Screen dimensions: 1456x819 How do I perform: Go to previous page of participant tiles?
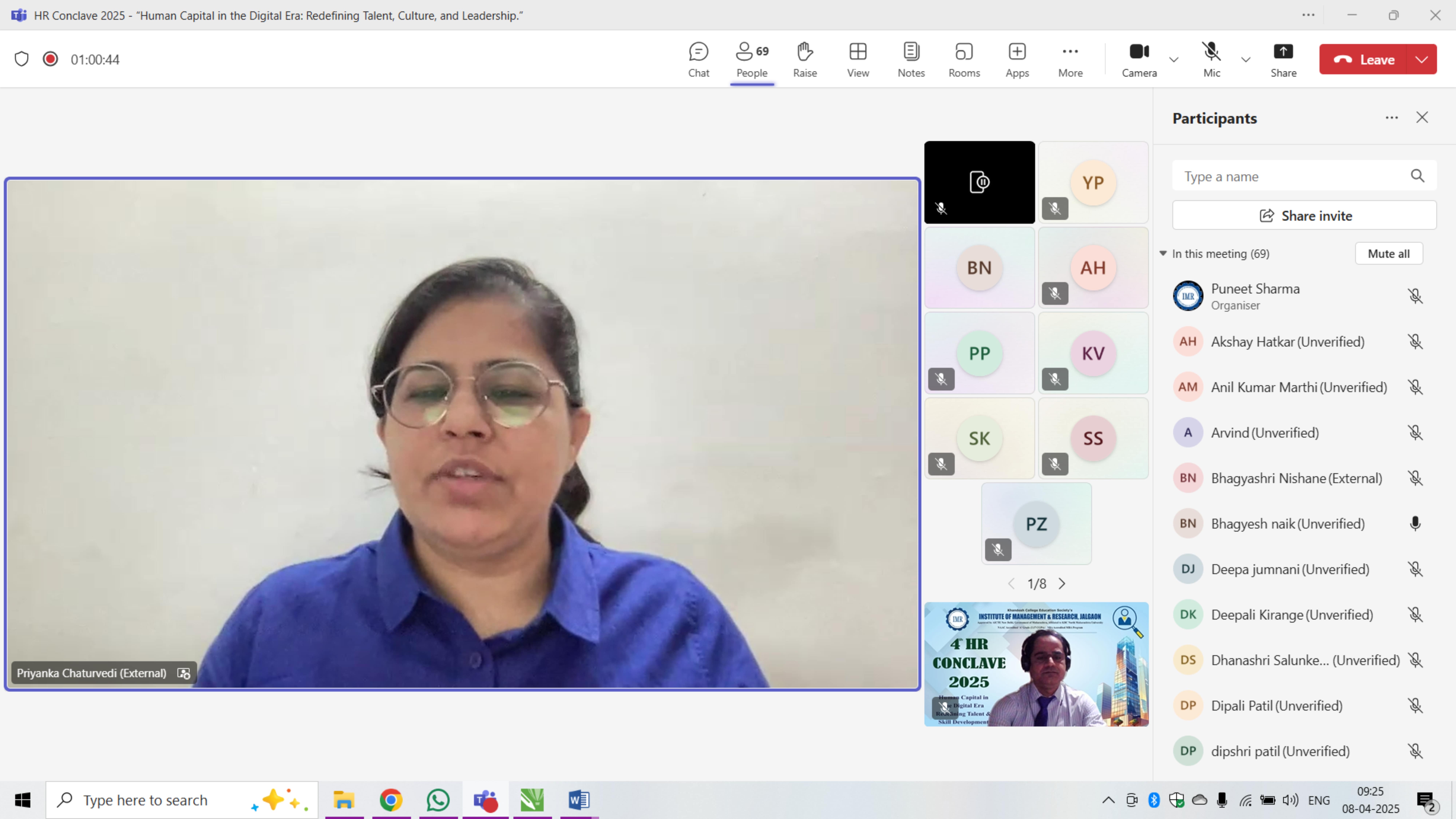(1011, 584)
